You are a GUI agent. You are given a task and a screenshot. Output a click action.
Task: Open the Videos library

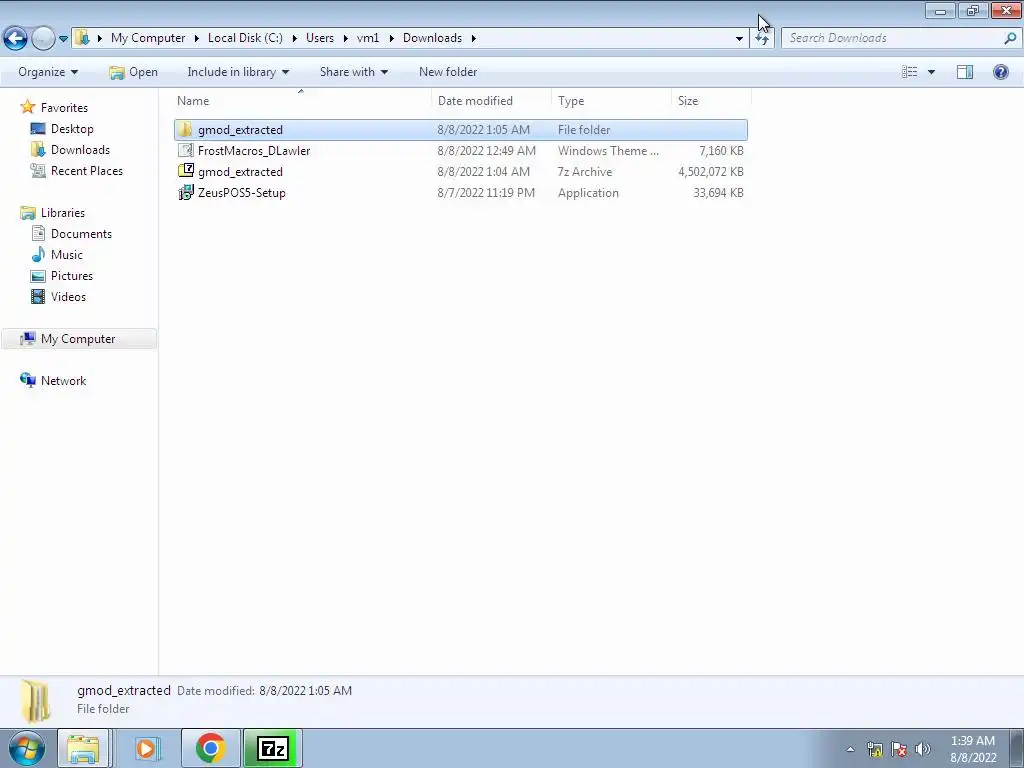69,296
